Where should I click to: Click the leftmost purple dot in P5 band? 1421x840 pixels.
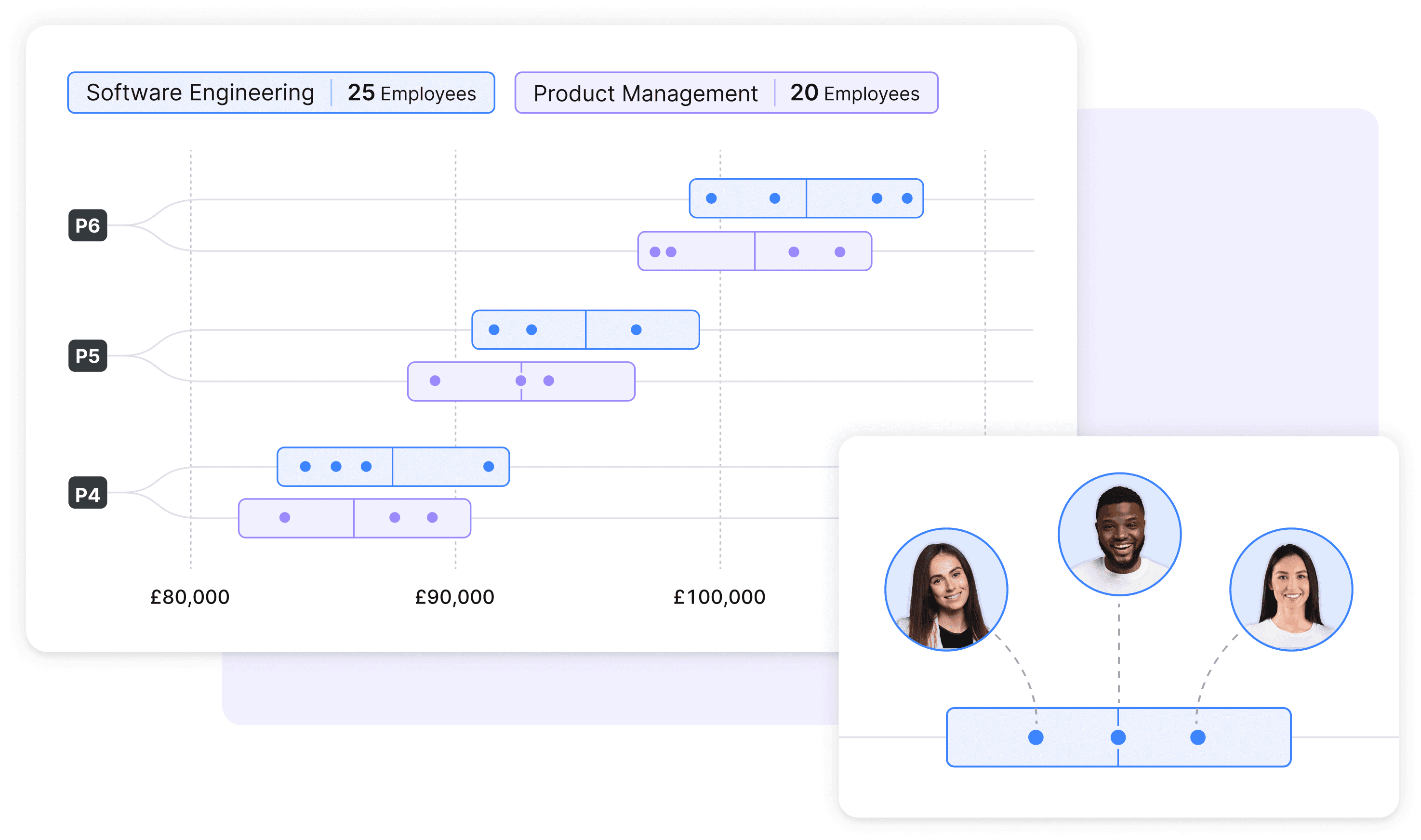click(435, 381)
